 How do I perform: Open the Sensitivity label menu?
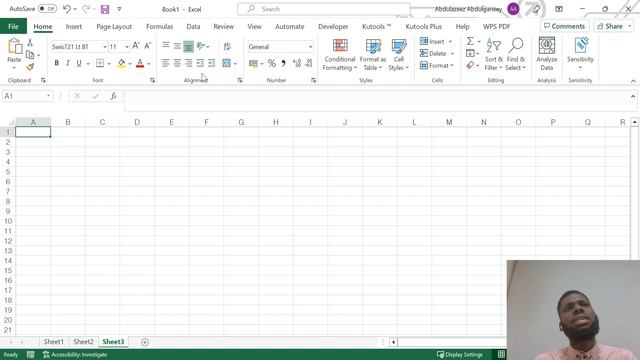click(x=580, y=54)
